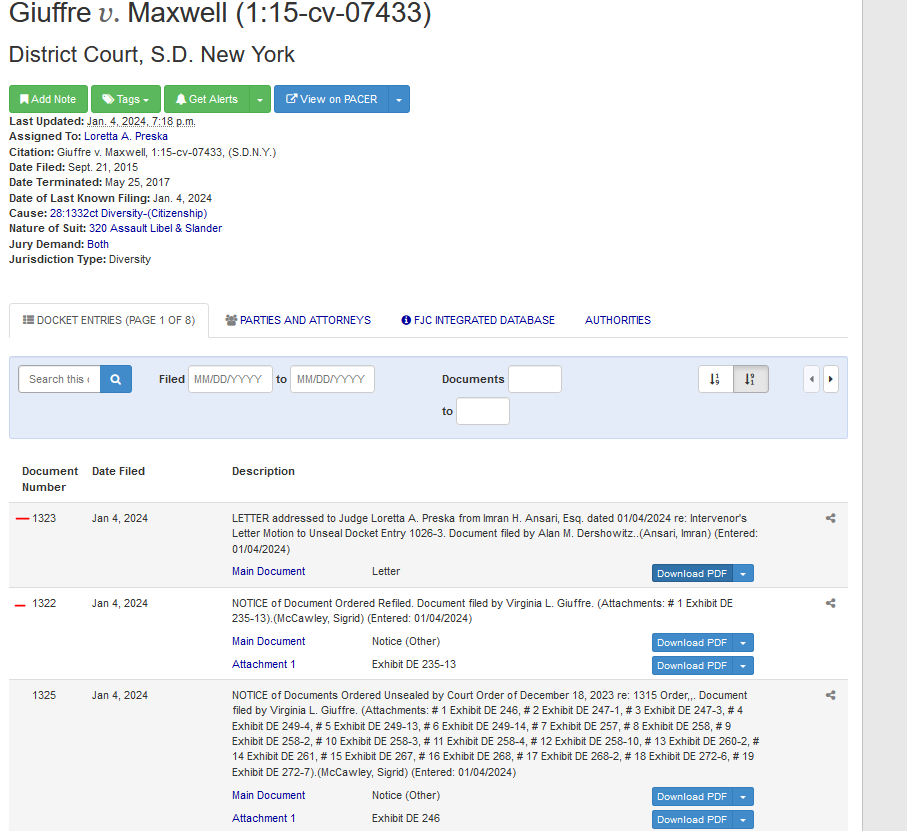Open the Tags dropdown

pos(126,99)
